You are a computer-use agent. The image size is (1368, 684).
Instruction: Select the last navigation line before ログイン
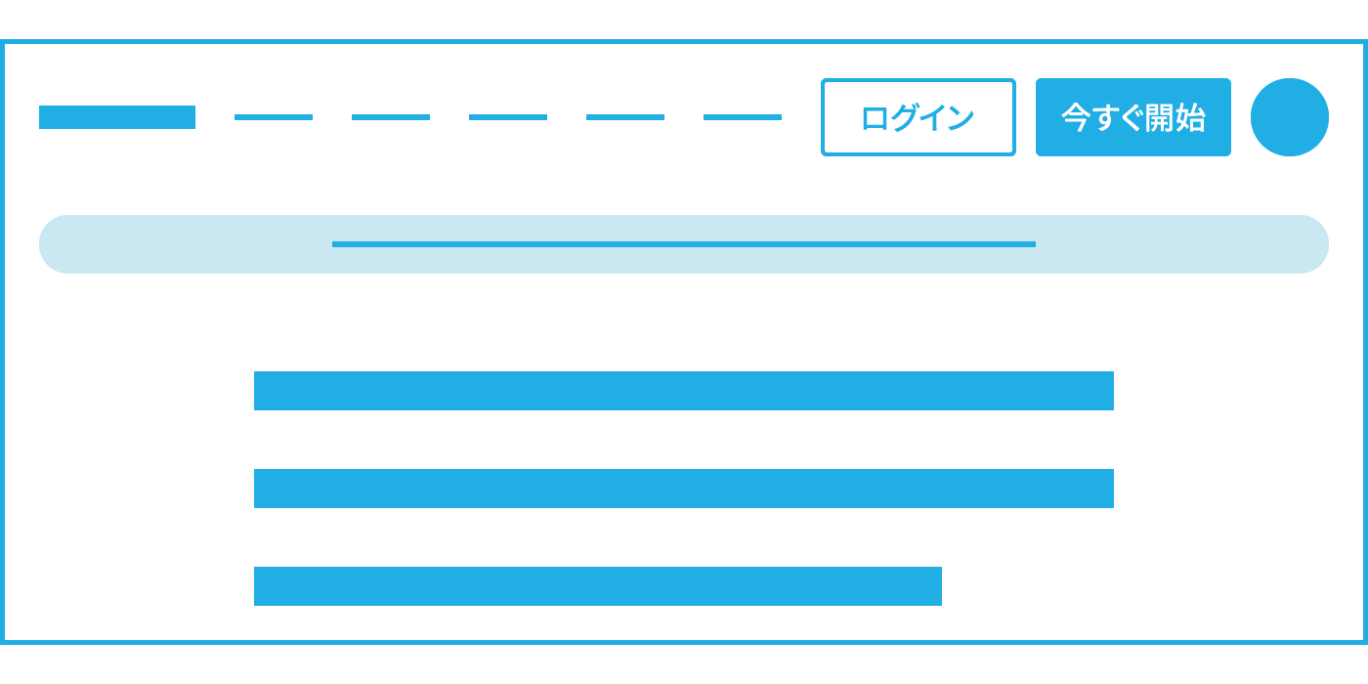[x=742, y=117]
